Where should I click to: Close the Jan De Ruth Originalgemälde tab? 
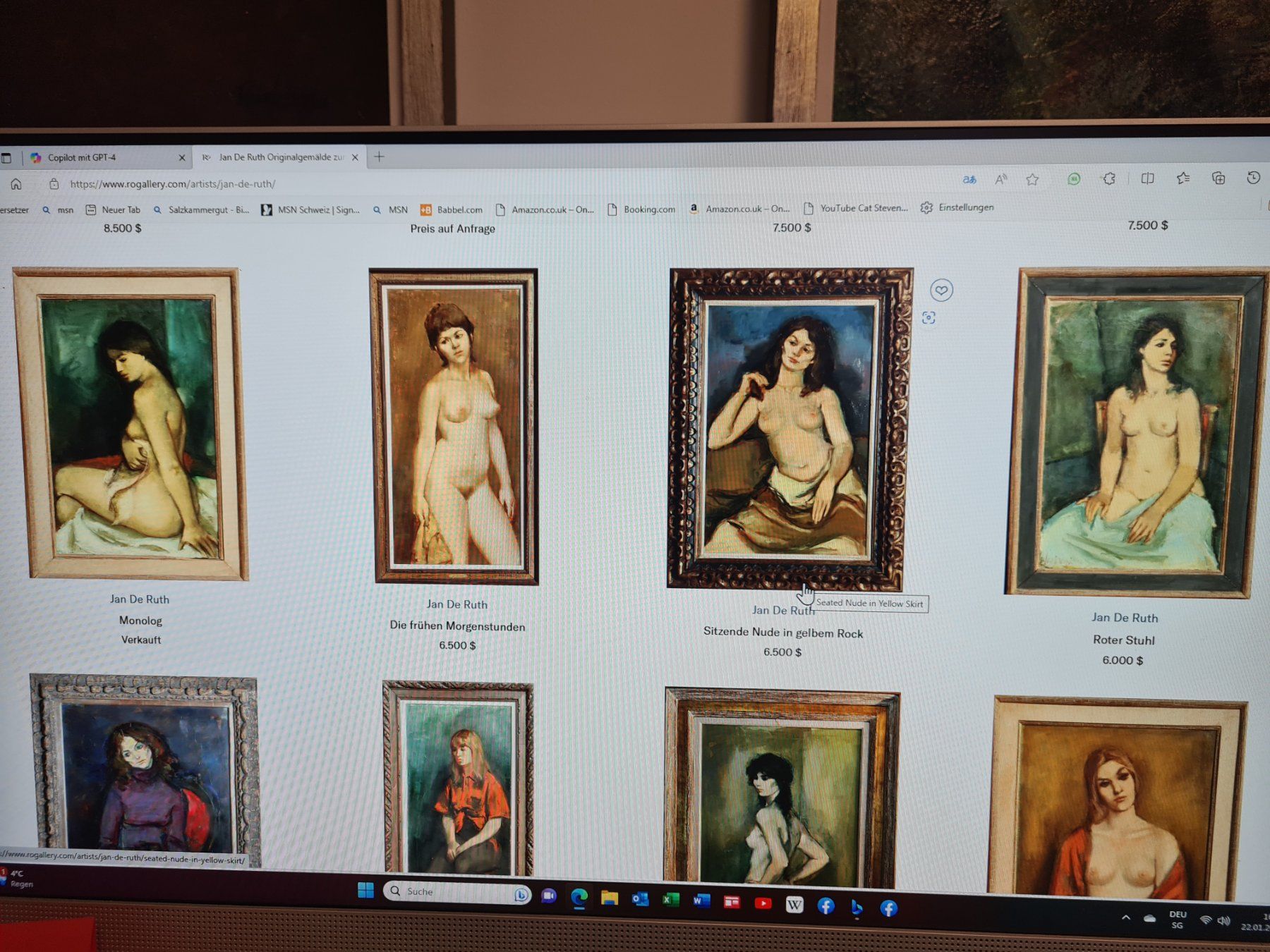click(x=355, y=157)
